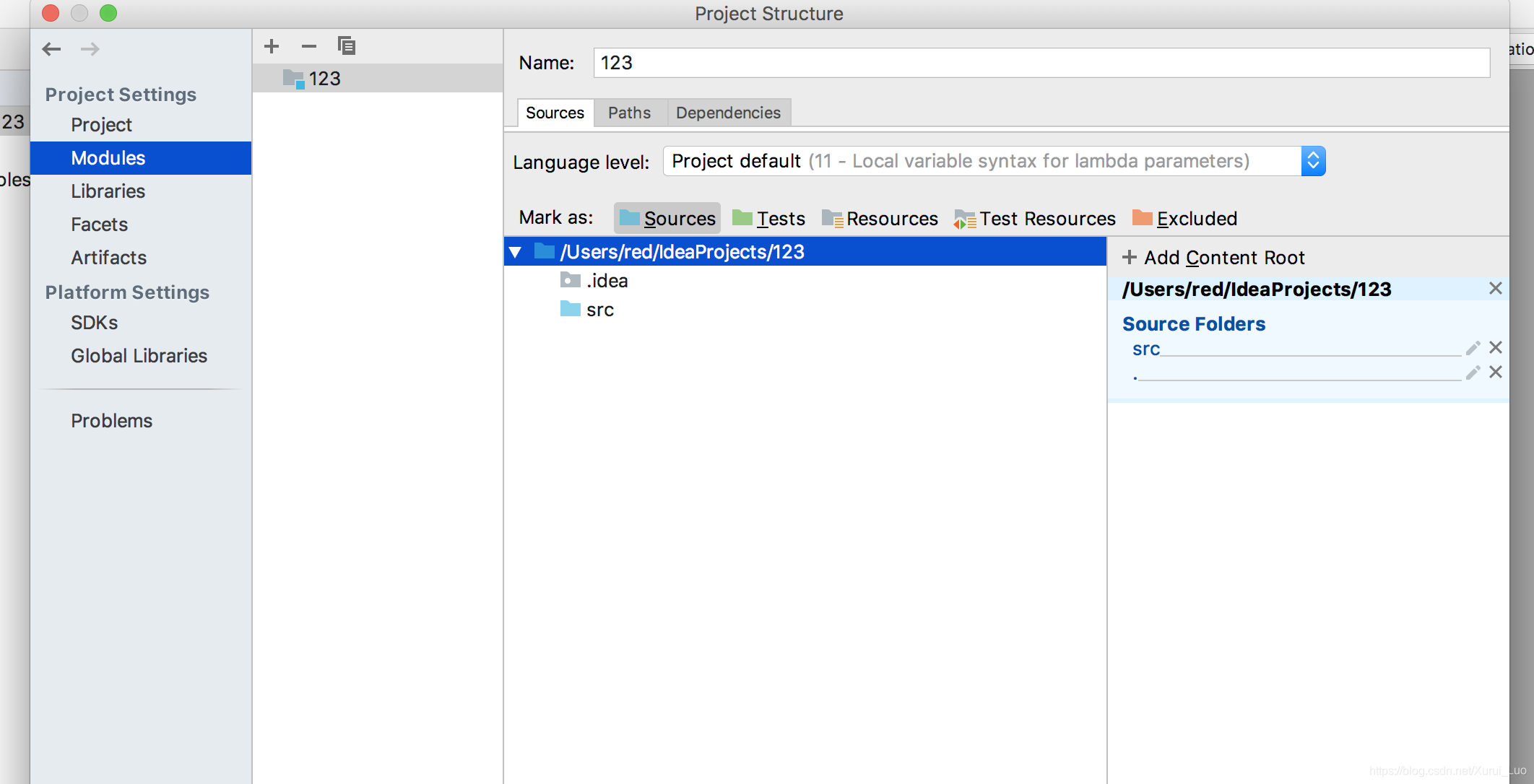Viewport: 1534px width, 784px height.
Task: Click the module Name input field
Action: tap(1040, 63)
